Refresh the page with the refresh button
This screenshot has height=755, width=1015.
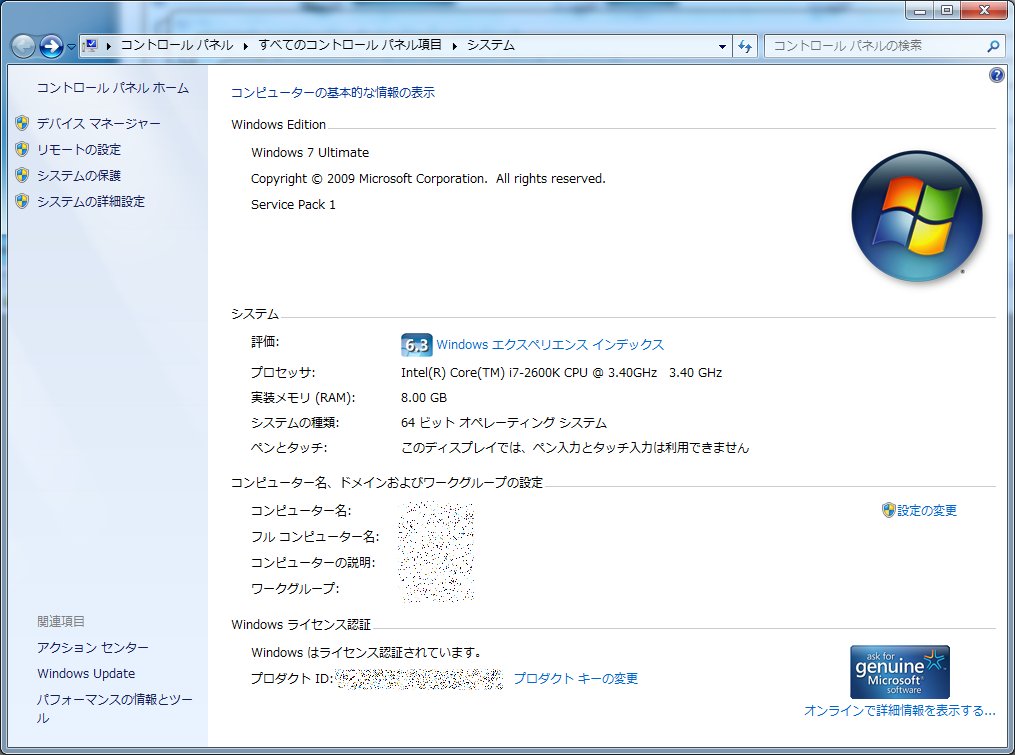pyautogui.click(x=745, y=46)
